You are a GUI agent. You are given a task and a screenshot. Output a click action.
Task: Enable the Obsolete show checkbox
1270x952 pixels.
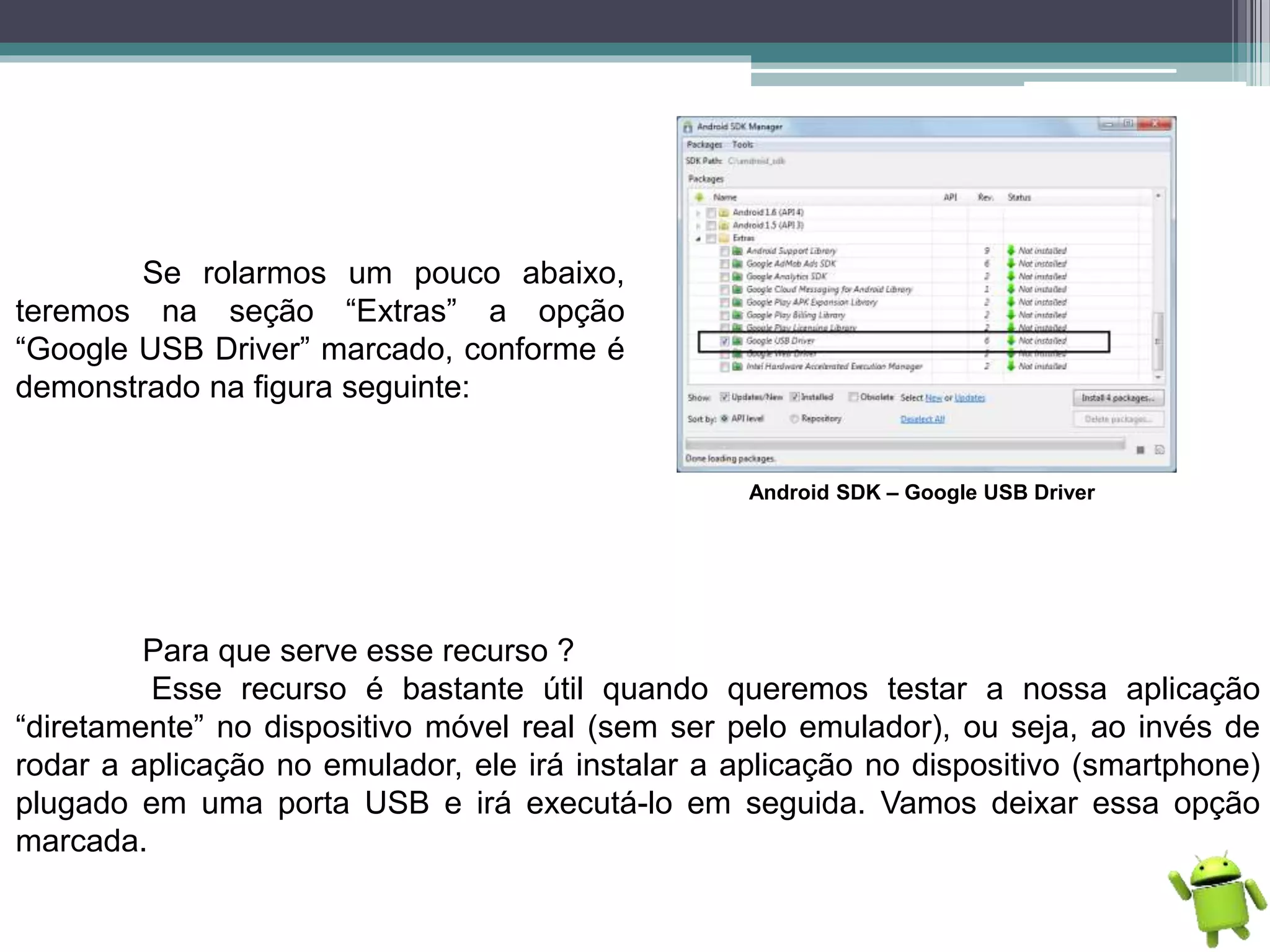pyautogui.click(x=853, y=397)
